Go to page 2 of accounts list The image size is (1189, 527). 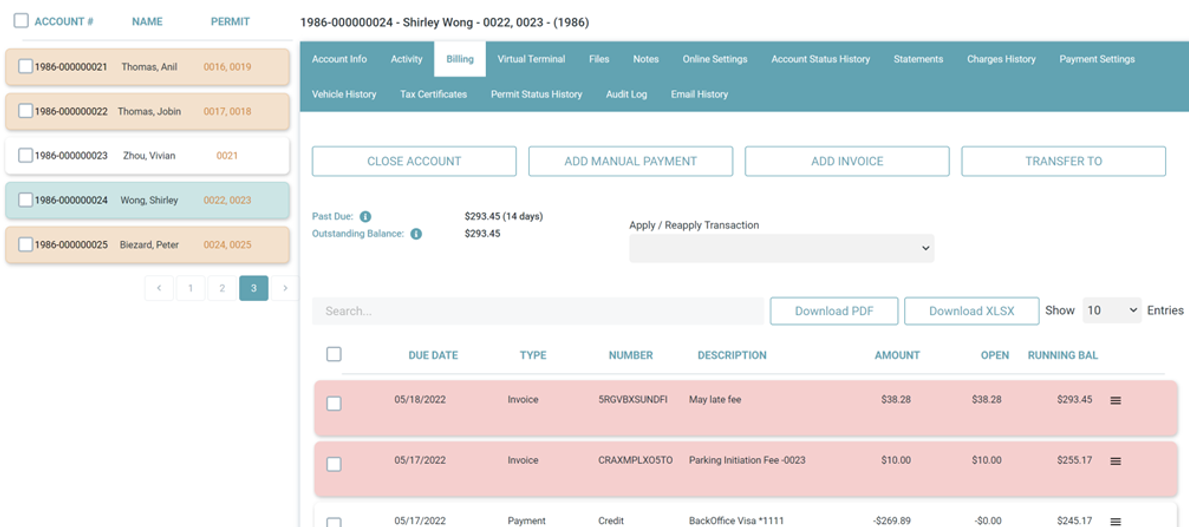(x=222, y=288)
